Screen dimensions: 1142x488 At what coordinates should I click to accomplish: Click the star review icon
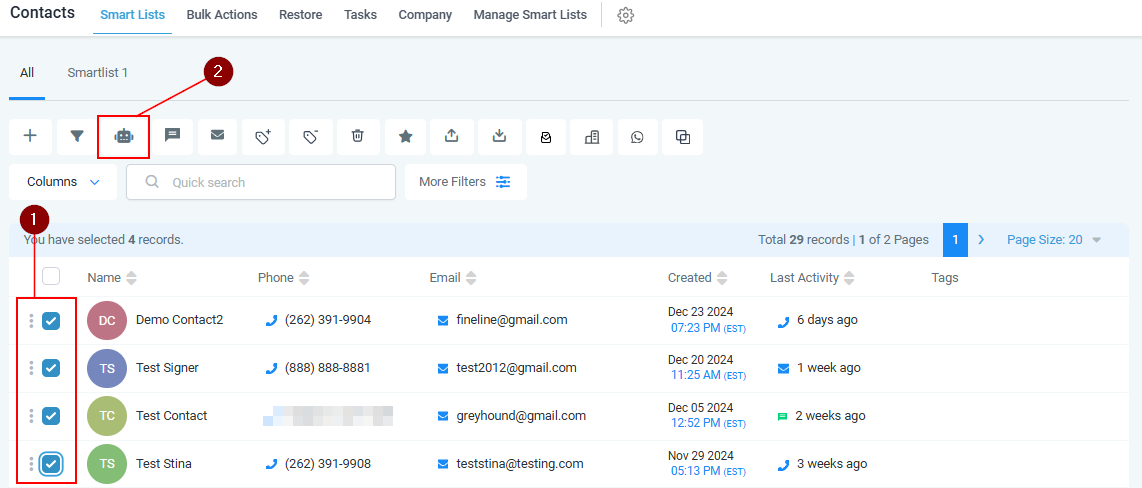click(406, 136)
